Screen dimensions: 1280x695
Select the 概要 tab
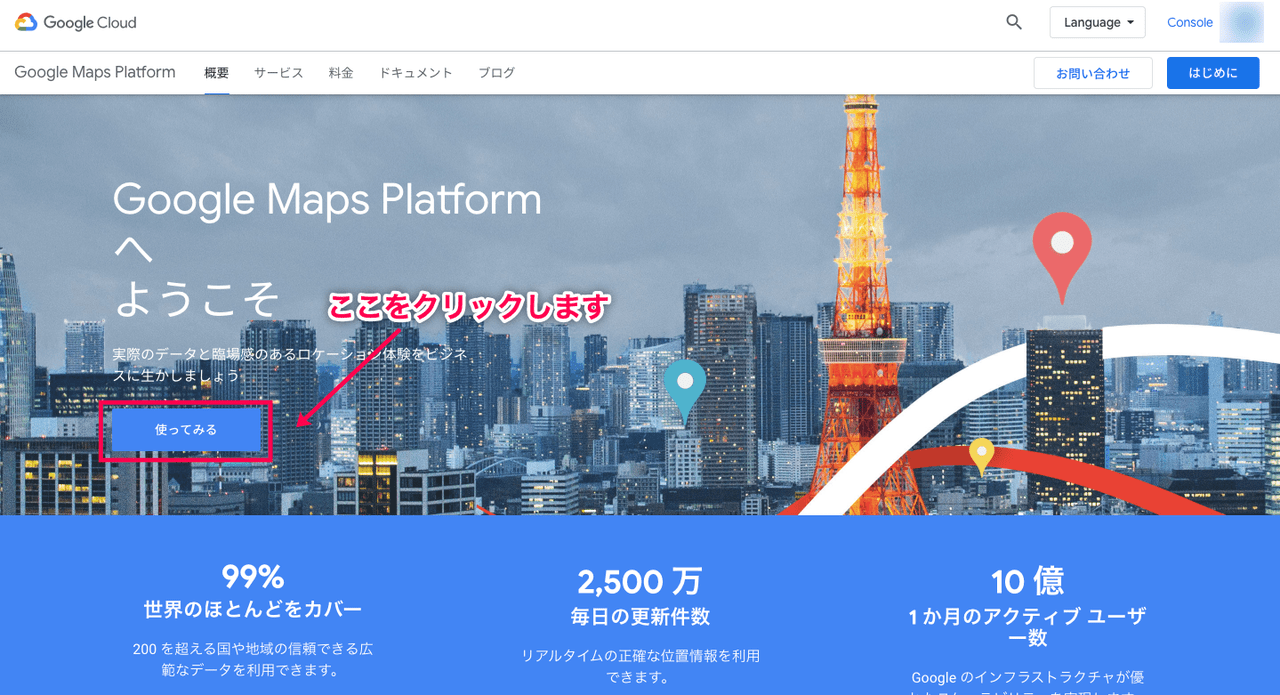217,73
